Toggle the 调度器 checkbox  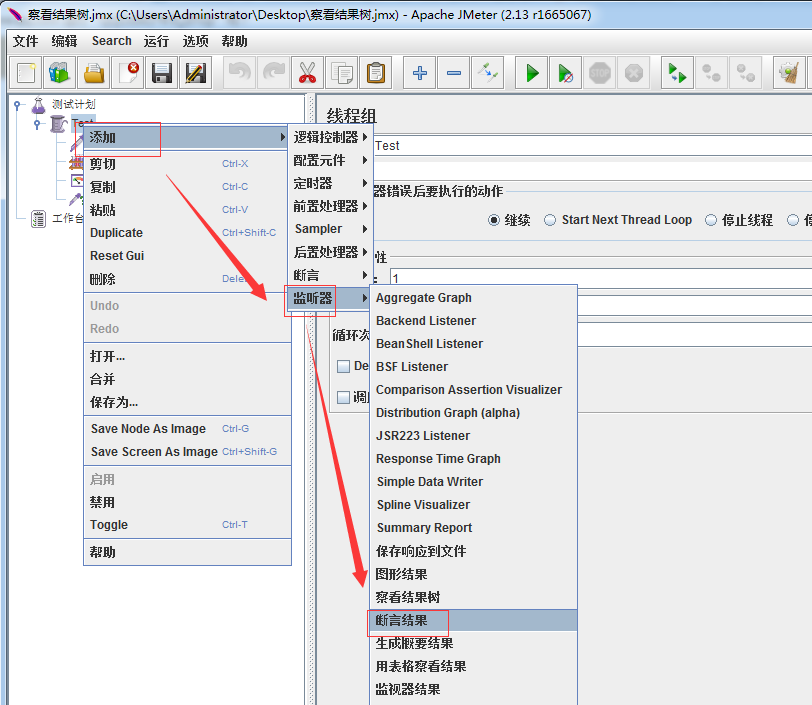(x=343, y=397)
